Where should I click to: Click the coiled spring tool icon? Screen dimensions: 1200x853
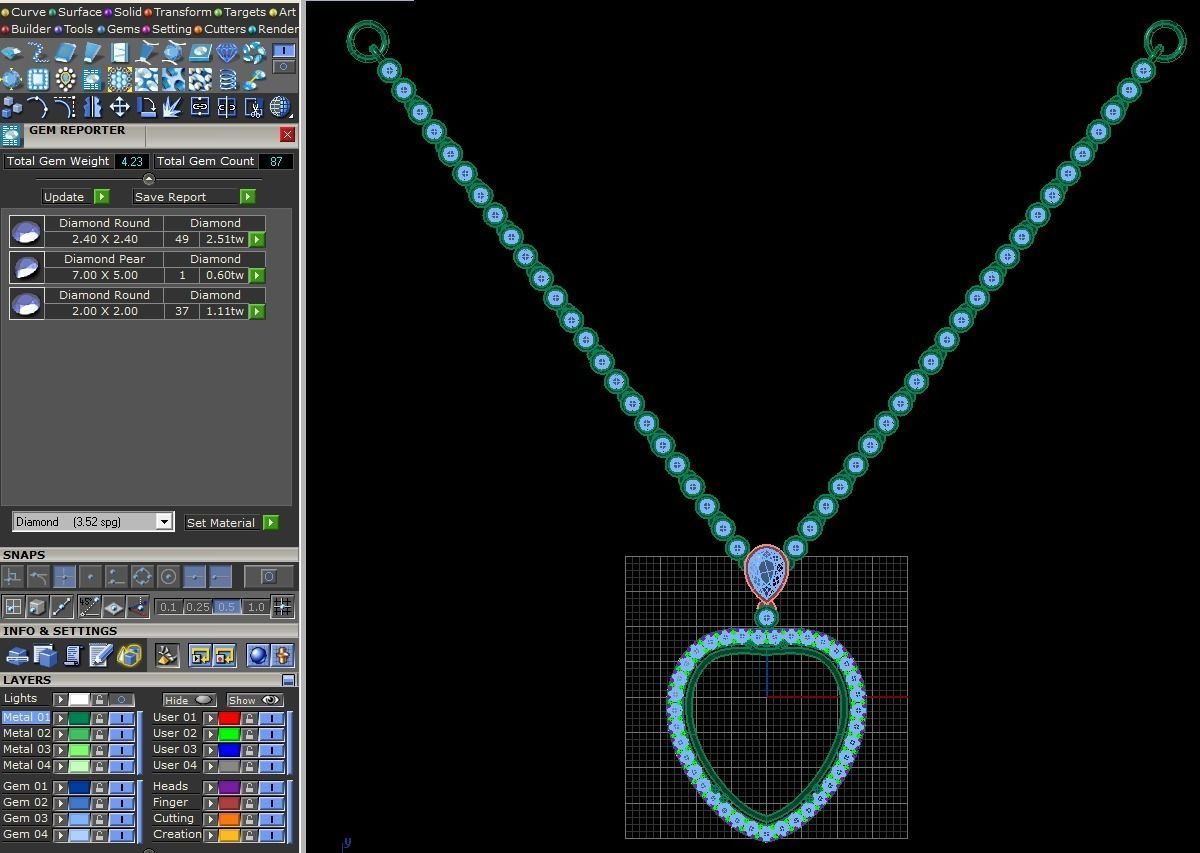[x=227, y=79]
